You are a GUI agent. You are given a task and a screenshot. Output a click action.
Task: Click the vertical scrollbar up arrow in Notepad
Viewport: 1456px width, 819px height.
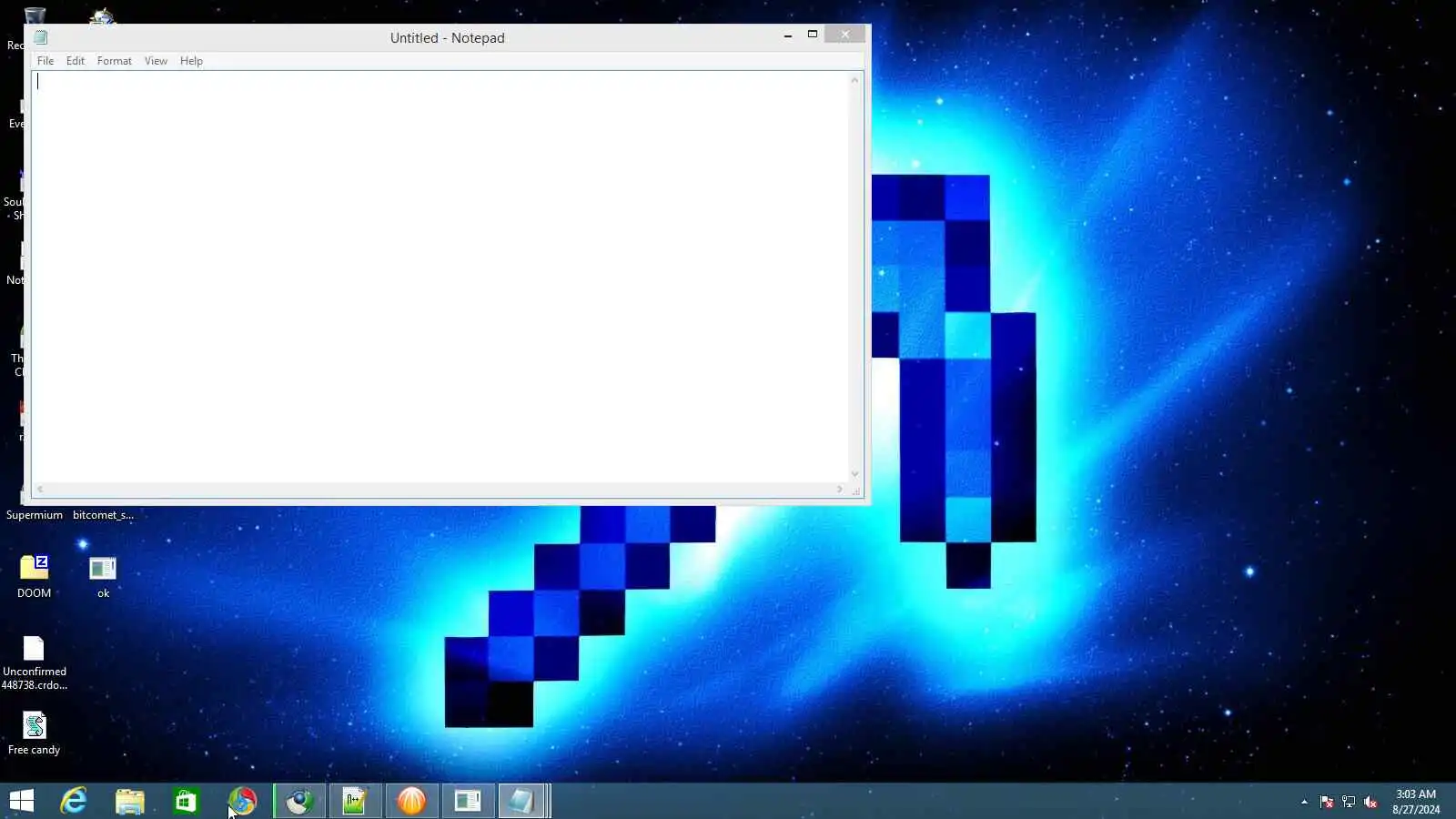click(x=854, y=80)
